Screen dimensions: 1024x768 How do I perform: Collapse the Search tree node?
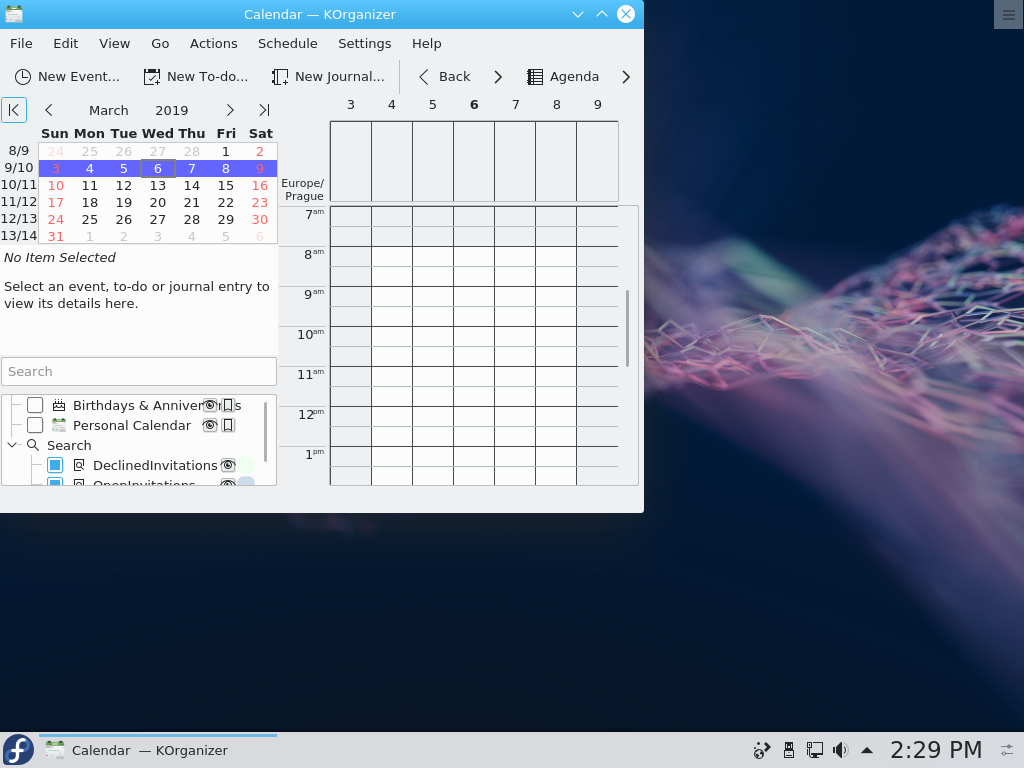(12, 445)
